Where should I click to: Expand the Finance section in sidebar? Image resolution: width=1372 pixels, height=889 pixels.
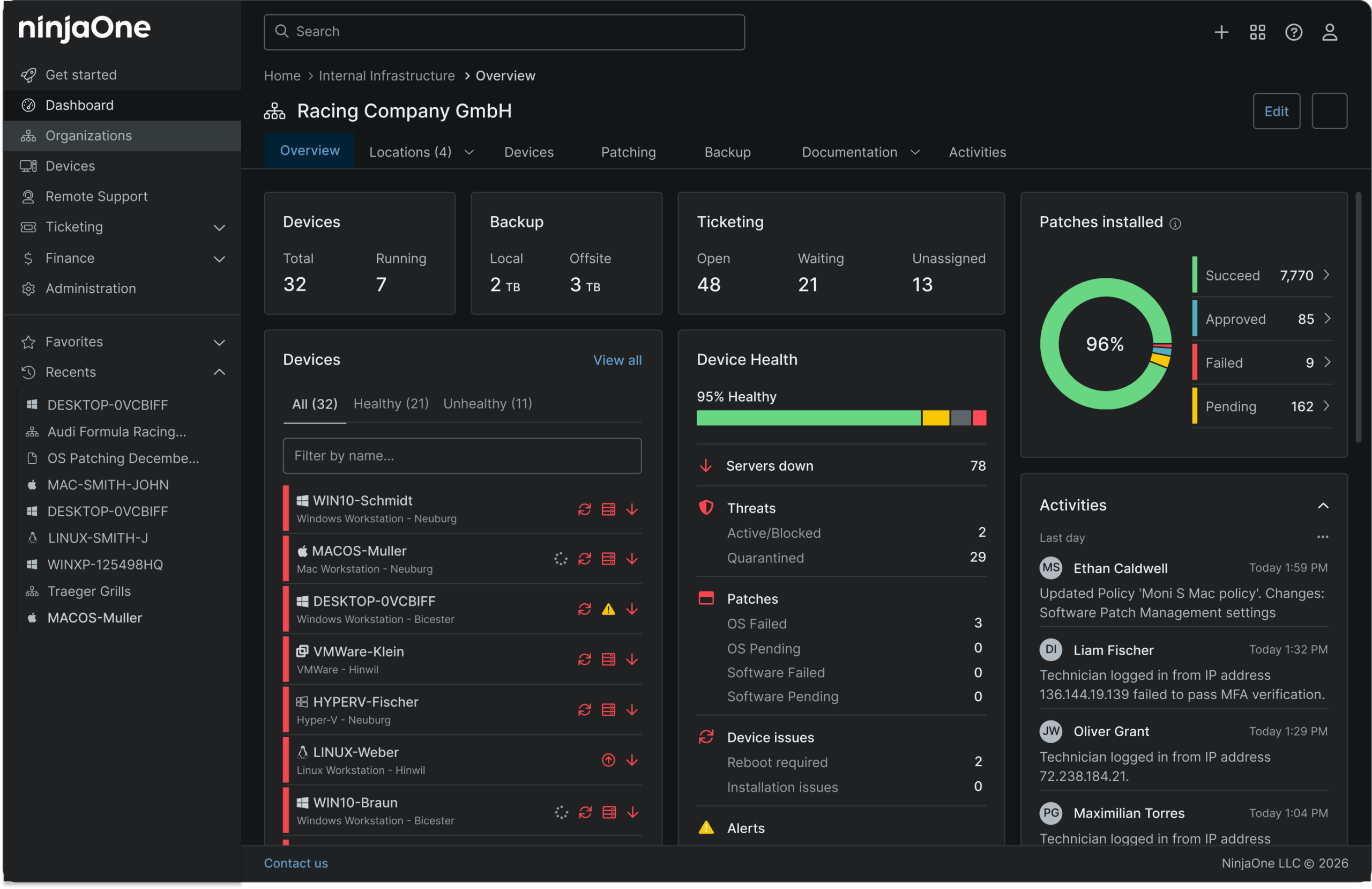[x=220, y=259]
